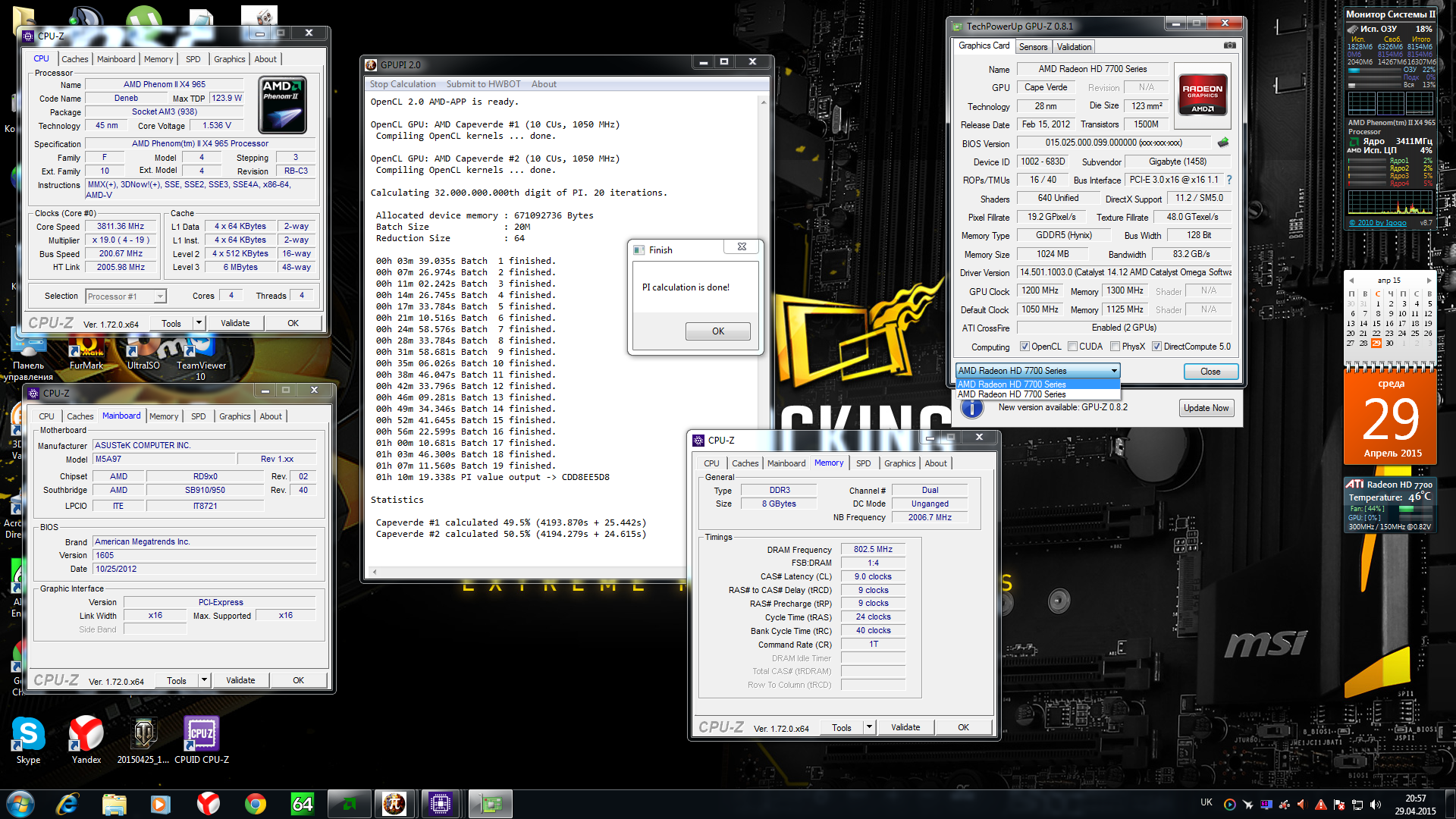Open Windows Media Player from the taskbar
This screenshot has width=1456, height=819.
[x=160, y=804]
